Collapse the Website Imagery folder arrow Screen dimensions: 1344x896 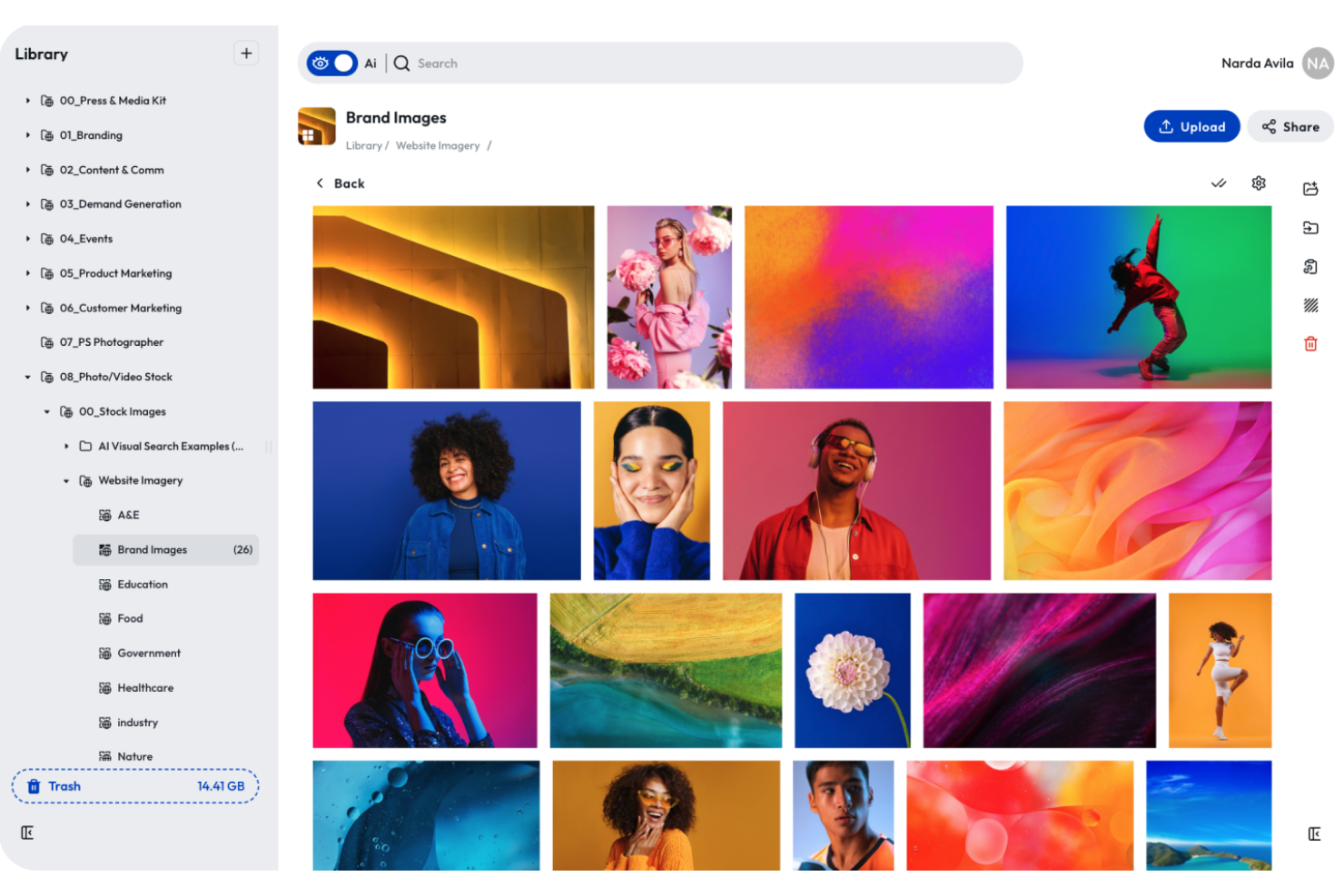click(66, 481)
